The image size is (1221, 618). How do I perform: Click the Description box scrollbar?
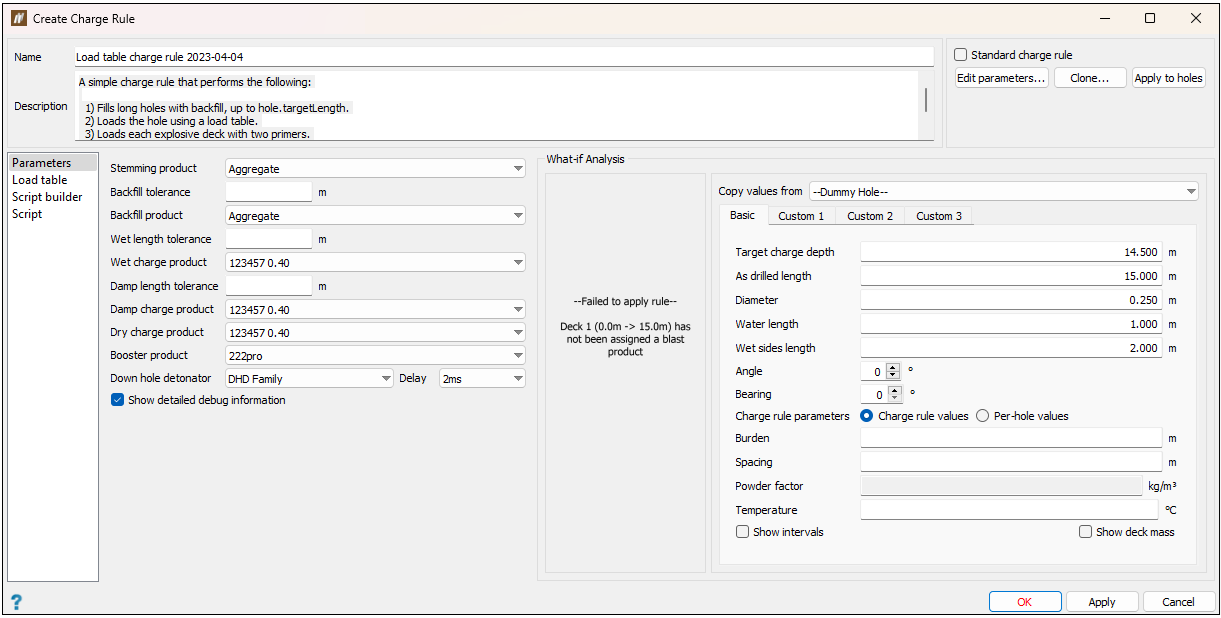(x=925, y=100)
